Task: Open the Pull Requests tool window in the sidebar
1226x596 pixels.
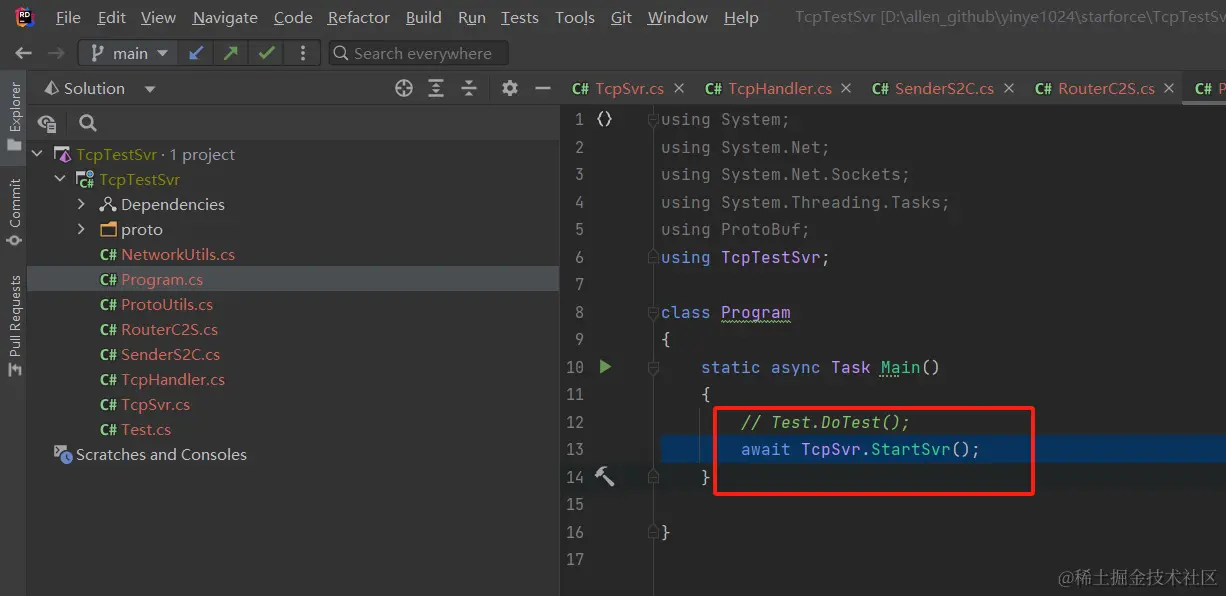Action: click(x=14, y=325)
